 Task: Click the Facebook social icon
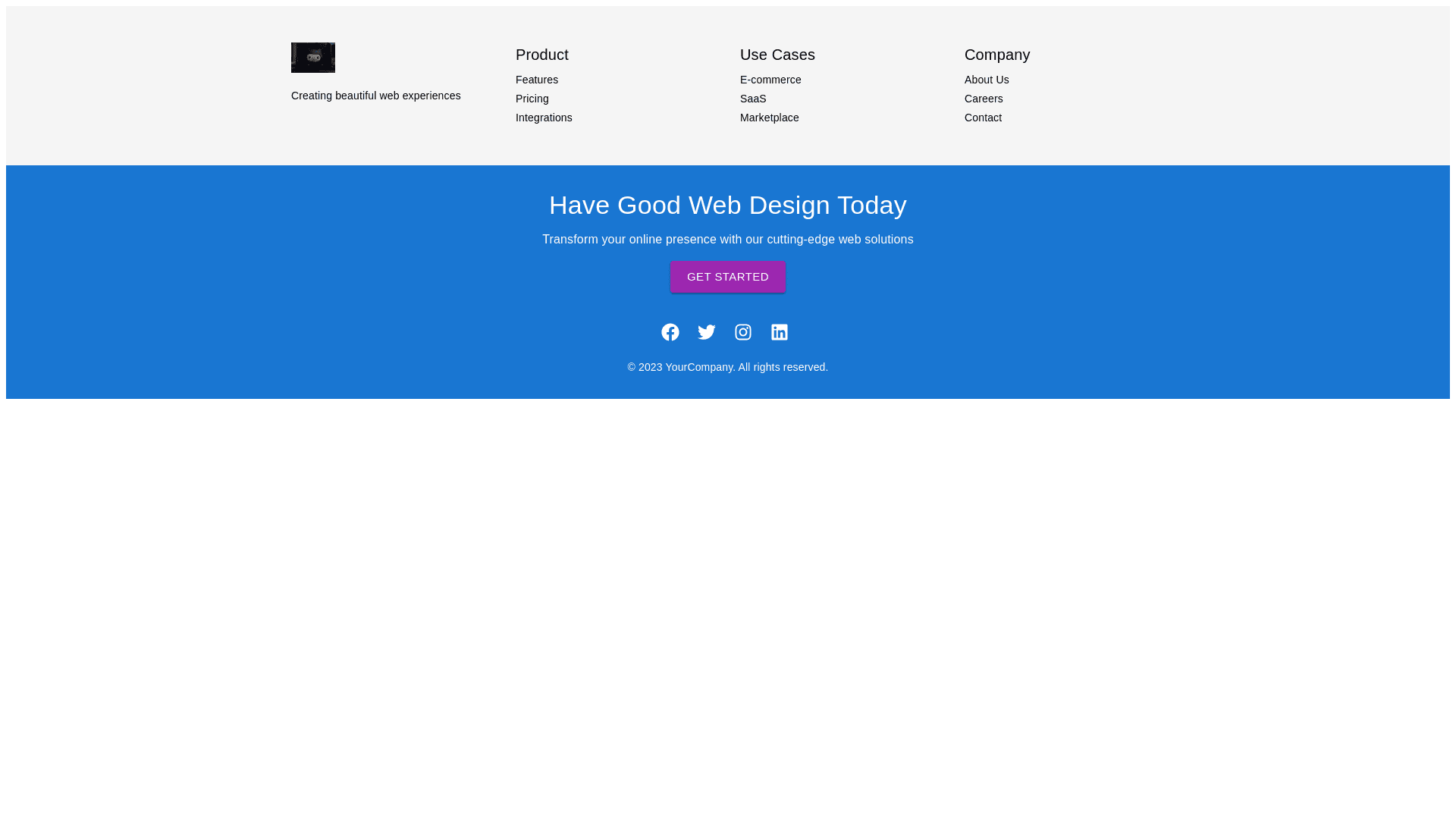click(670, 332)
